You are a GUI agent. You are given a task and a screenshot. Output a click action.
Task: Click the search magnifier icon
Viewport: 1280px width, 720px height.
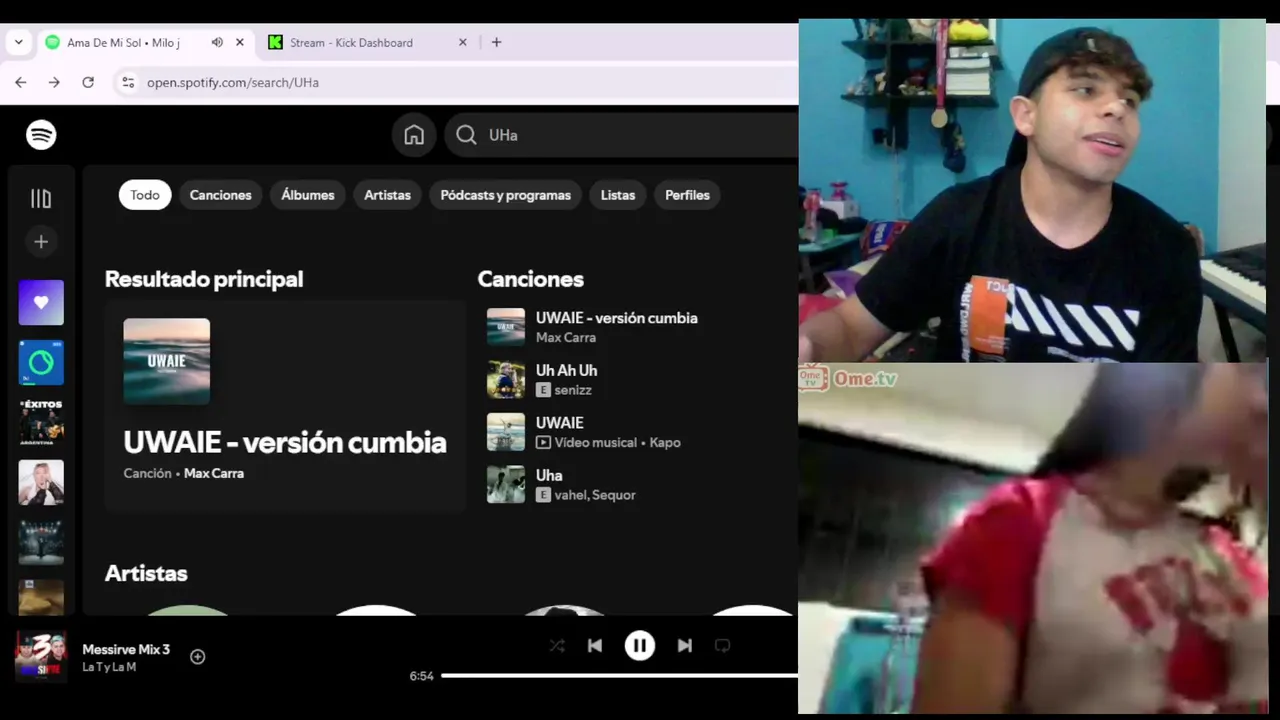click(466, 135)
